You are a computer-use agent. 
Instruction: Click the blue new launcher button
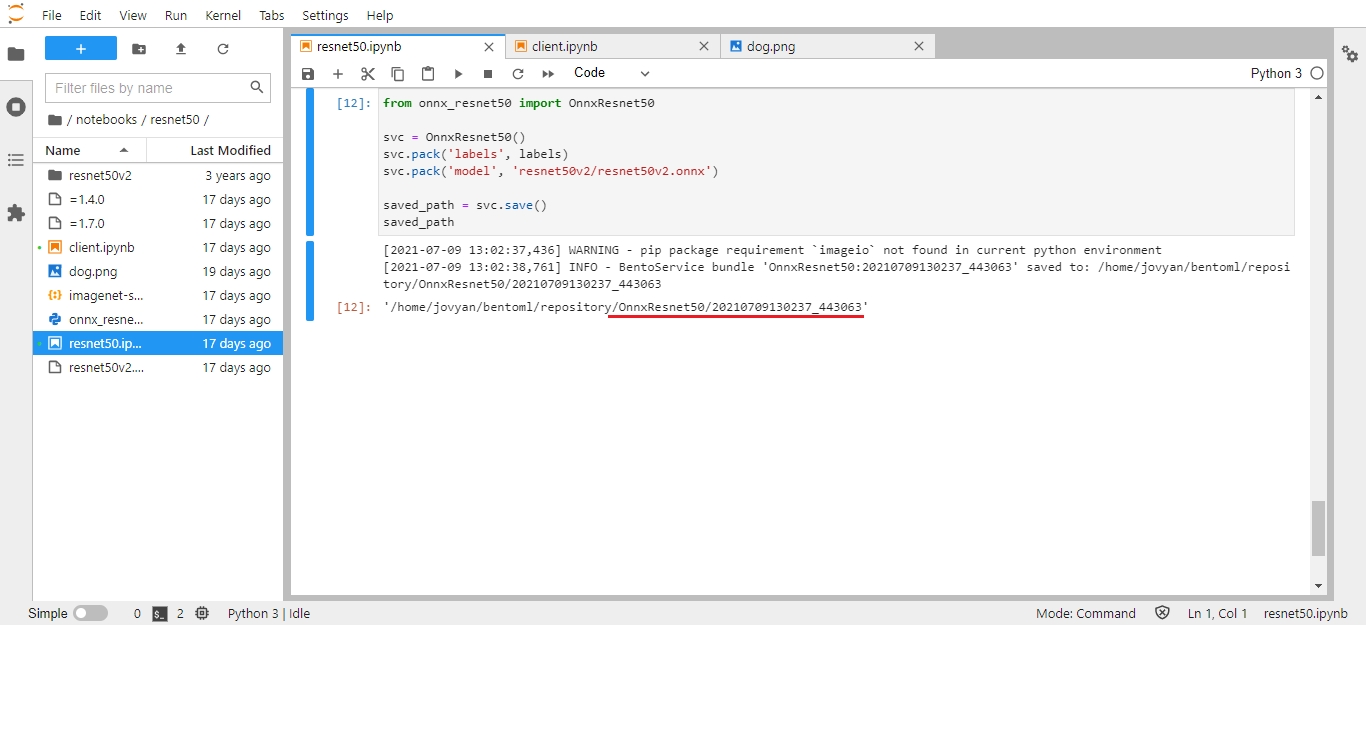tap(81, 49)
